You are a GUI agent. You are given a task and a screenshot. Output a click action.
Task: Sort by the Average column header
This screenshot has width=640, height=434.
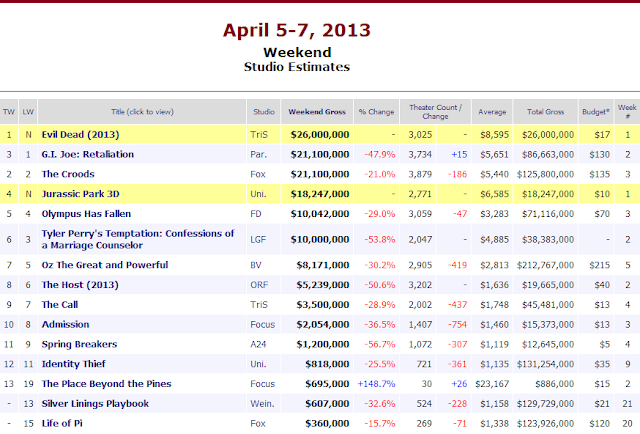[492, 112]
